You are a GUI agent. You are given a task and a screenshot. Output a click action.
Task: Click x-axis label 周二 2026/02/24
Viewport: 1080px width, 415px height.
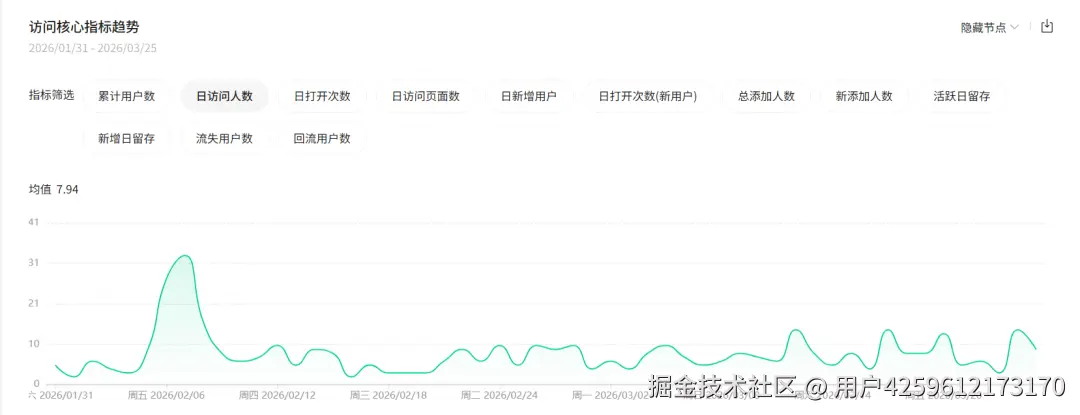pos(497,396)
